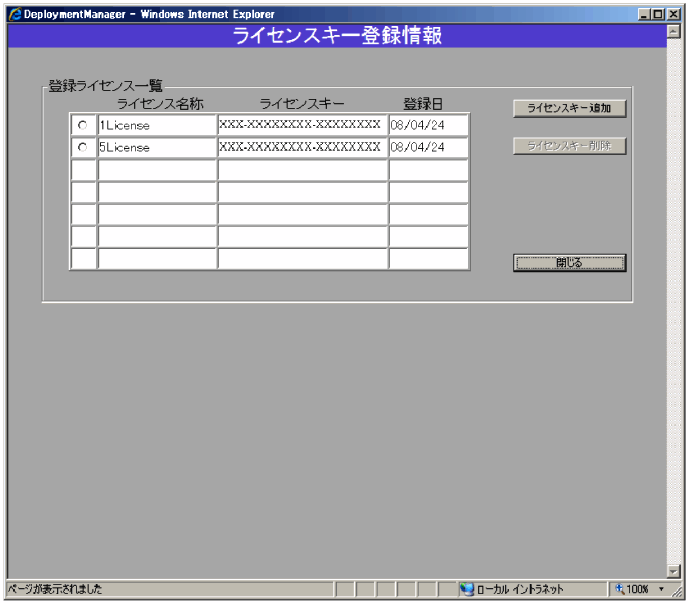Click the ライセンス名称 column header
The image size is (688, 603).
[160, 104]
